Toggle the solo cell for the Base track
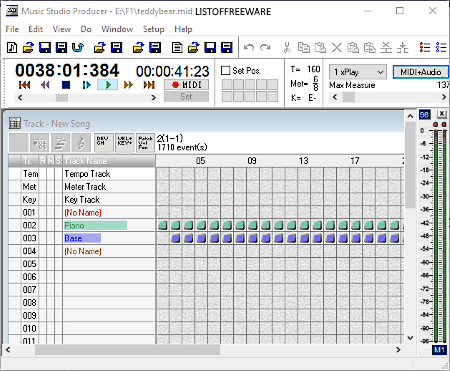 pos(58,238)
